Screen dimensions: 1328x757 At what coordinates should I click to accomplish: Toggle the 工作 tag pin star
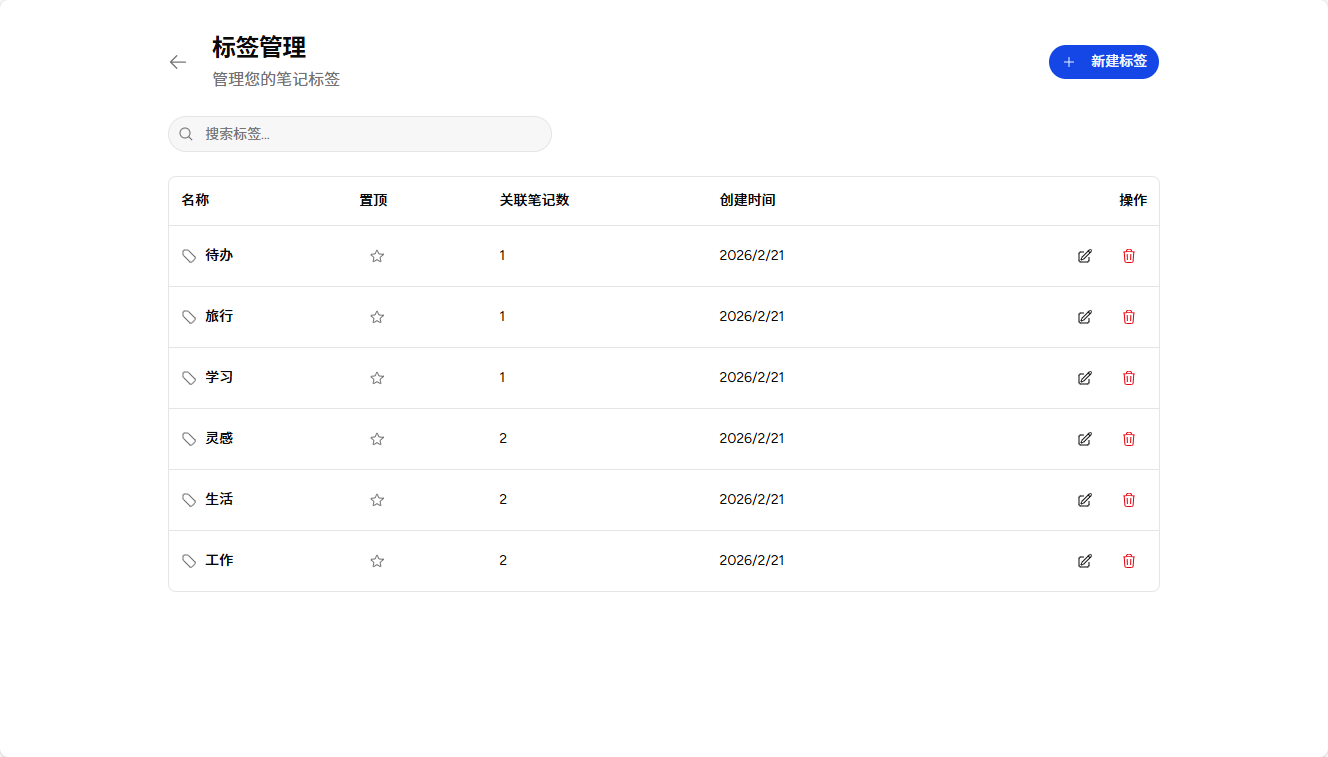point(377,561)
